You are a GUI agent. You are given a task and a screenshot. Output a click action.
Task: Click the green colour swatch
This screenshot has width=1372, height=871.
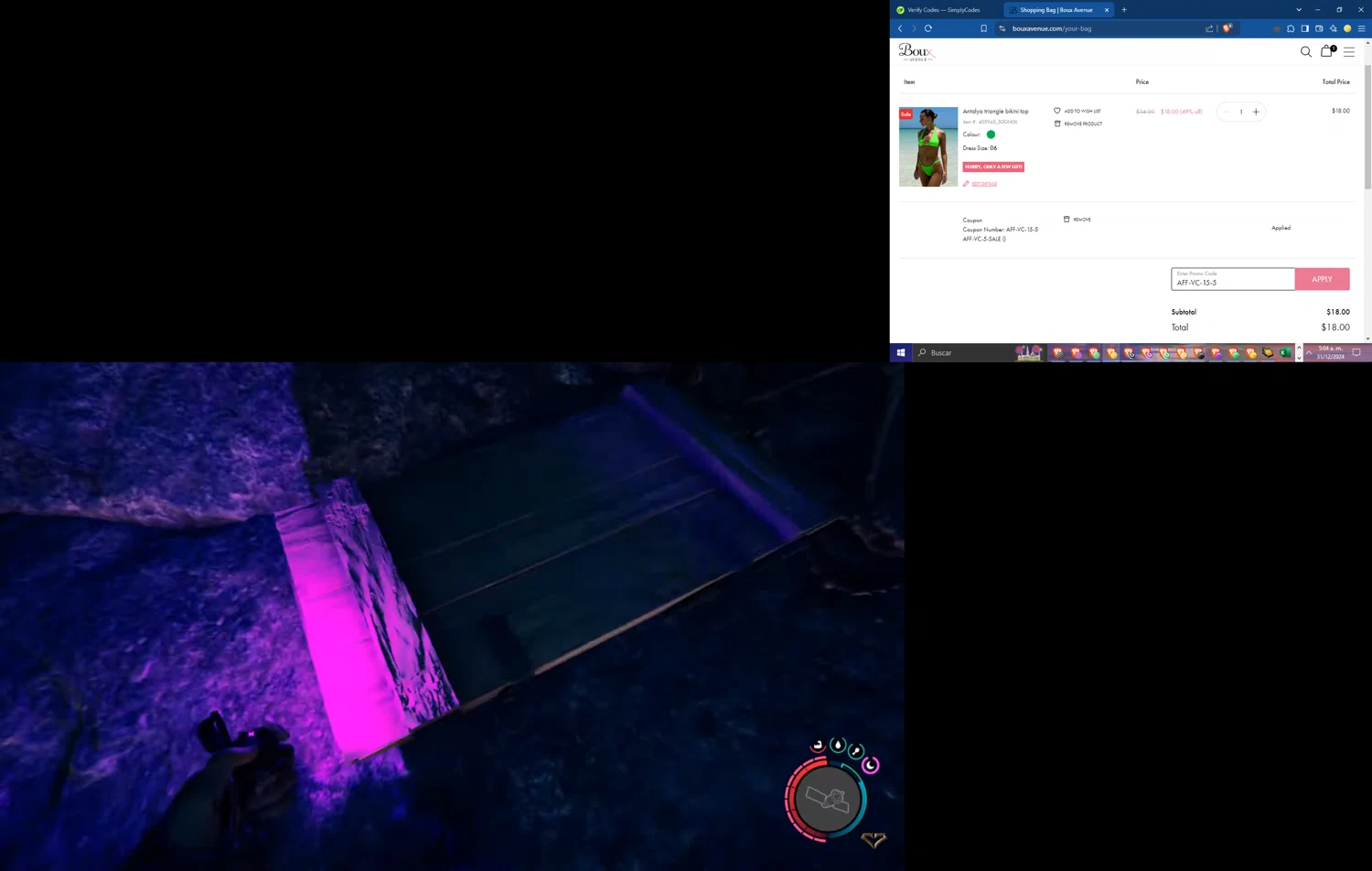pyautogui.click(x=991, y=134)
